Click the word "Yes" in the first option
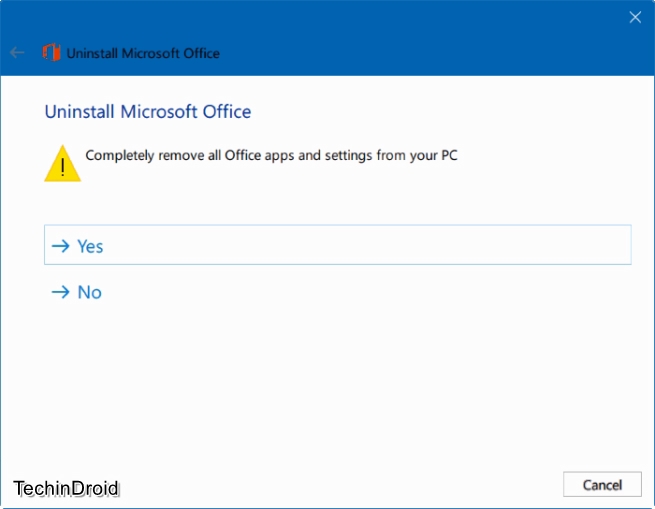Screen dimensions: 655x509 click(90, 246)
